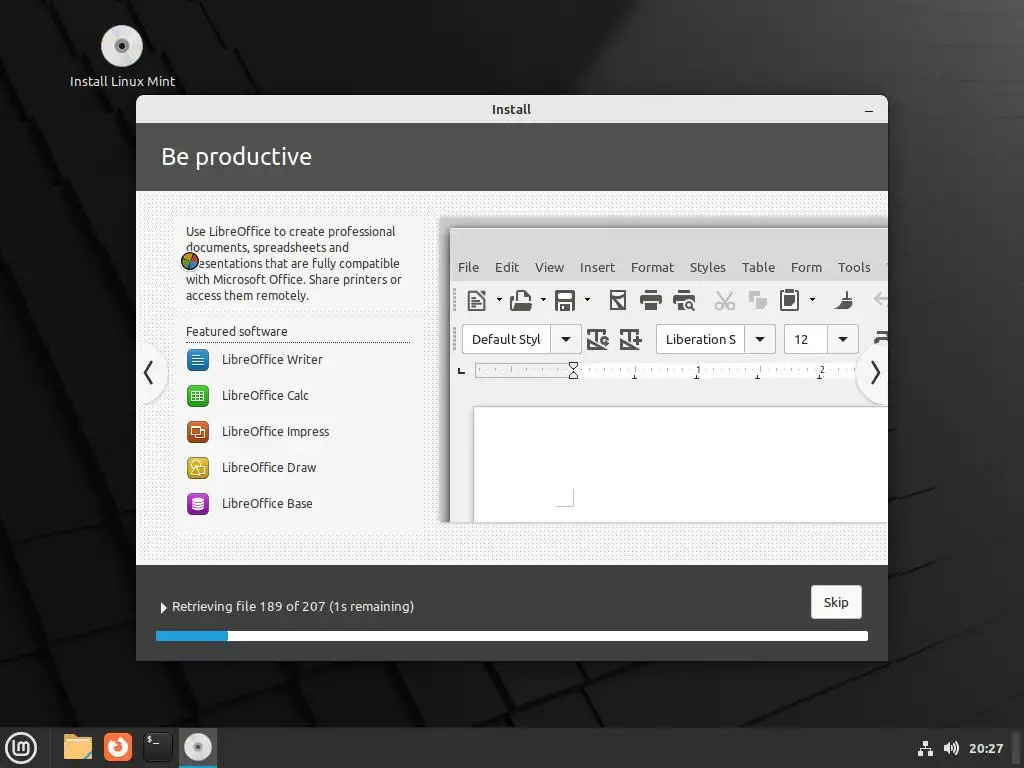Click the New Style from selection icon

pos(630,340)
